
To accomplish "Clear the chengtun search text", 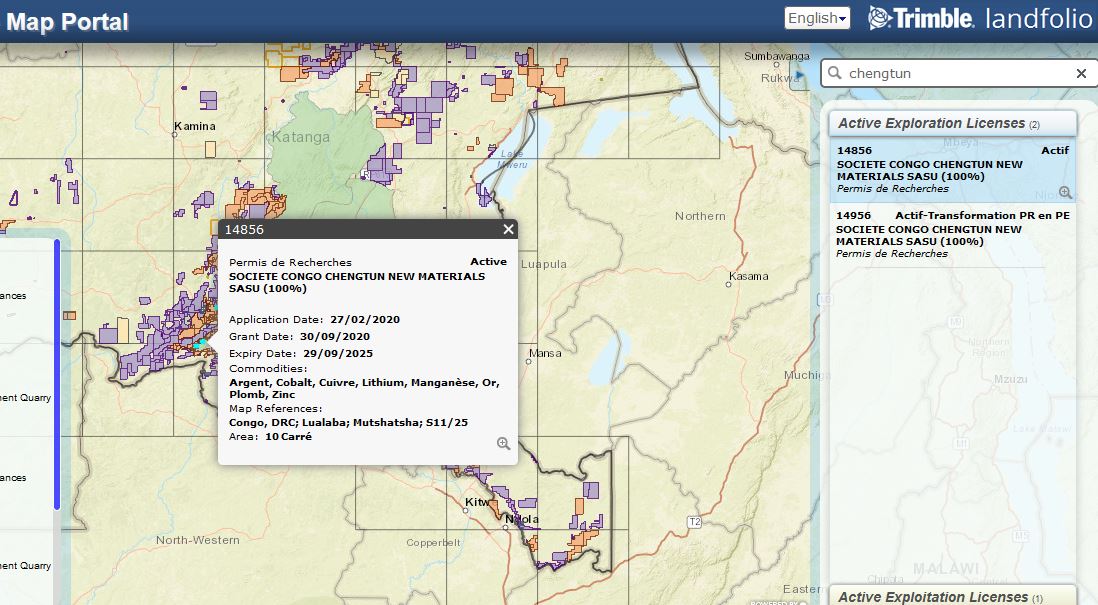I will 1081,74.
